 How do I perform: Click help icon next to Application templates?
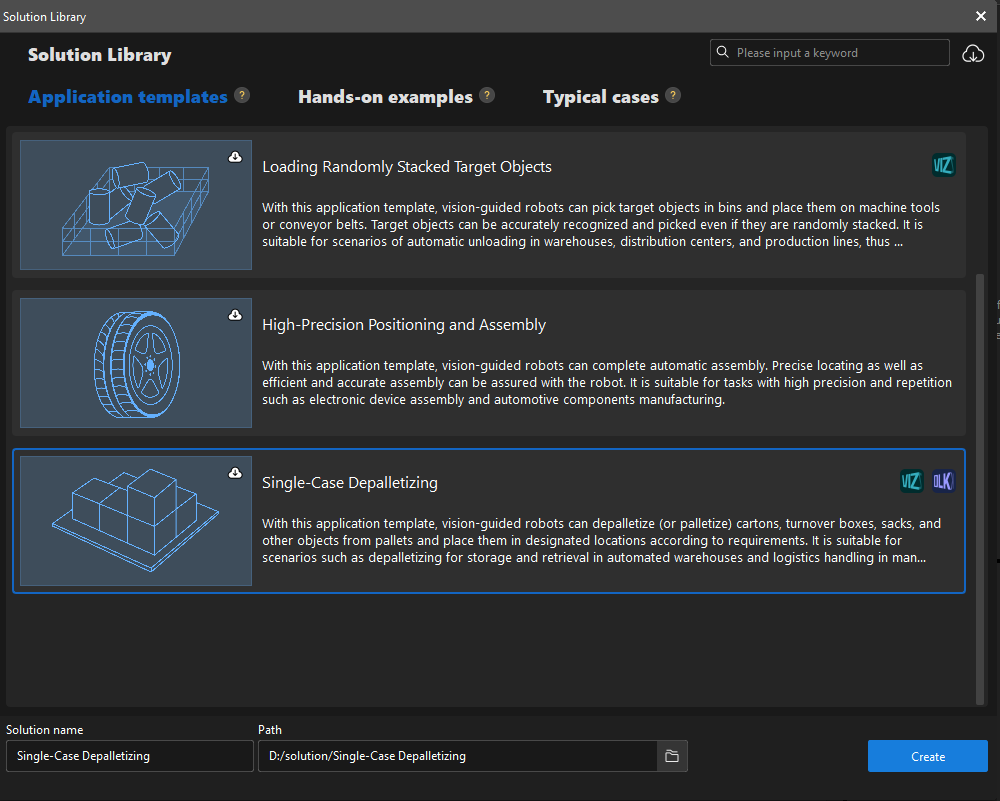pos(242,96)
